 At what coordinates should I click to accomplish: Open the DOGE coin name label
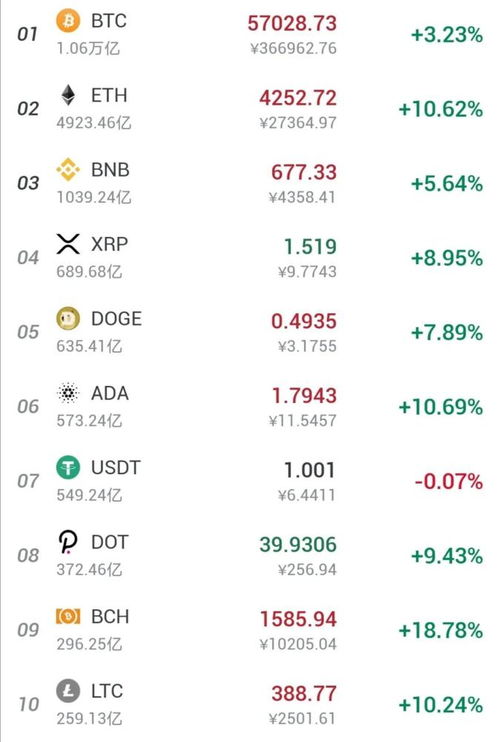(x=116, y=318)
